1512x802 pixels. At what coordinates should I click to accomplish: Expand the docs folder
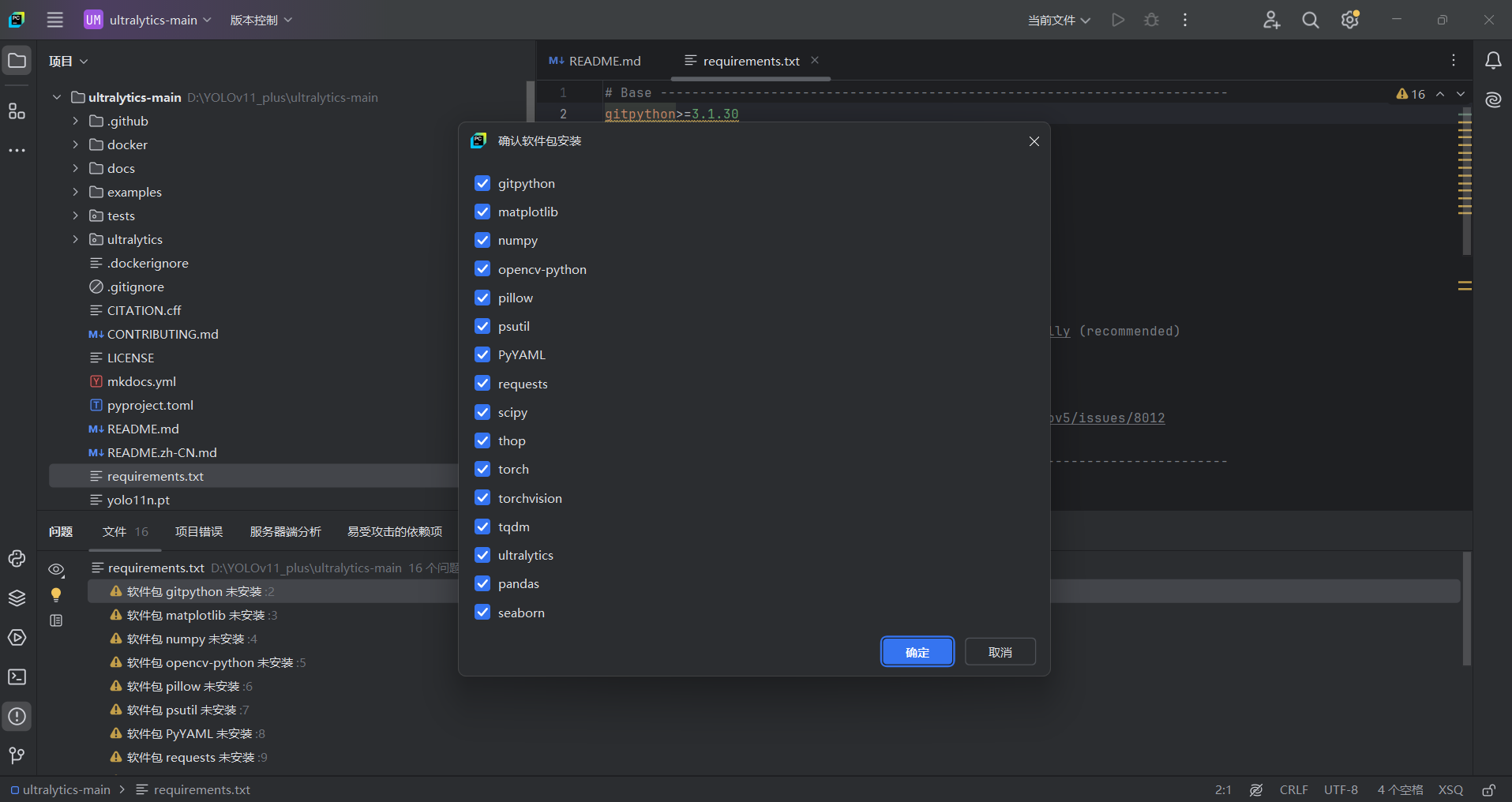[x=76, y=168]
